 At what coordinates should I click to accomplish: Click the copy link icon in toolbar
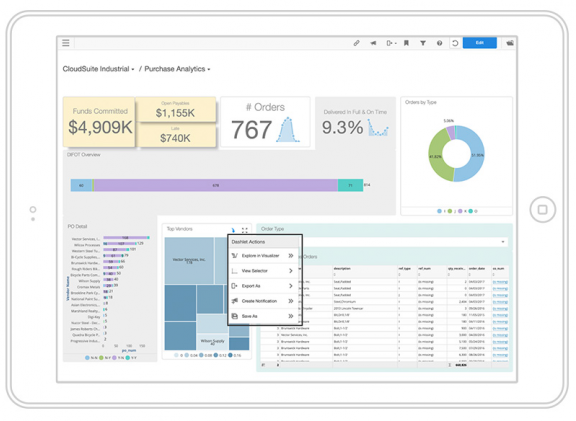pos(356,43)
